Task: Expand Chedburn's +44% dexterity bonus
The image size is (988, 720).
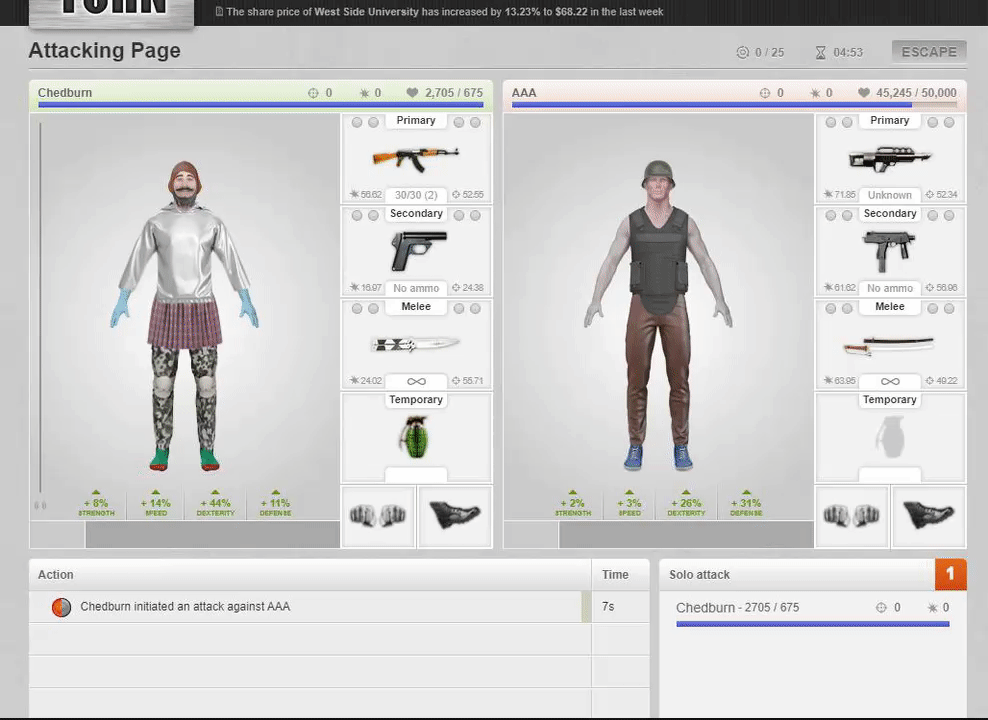Action: coord(214,504)
